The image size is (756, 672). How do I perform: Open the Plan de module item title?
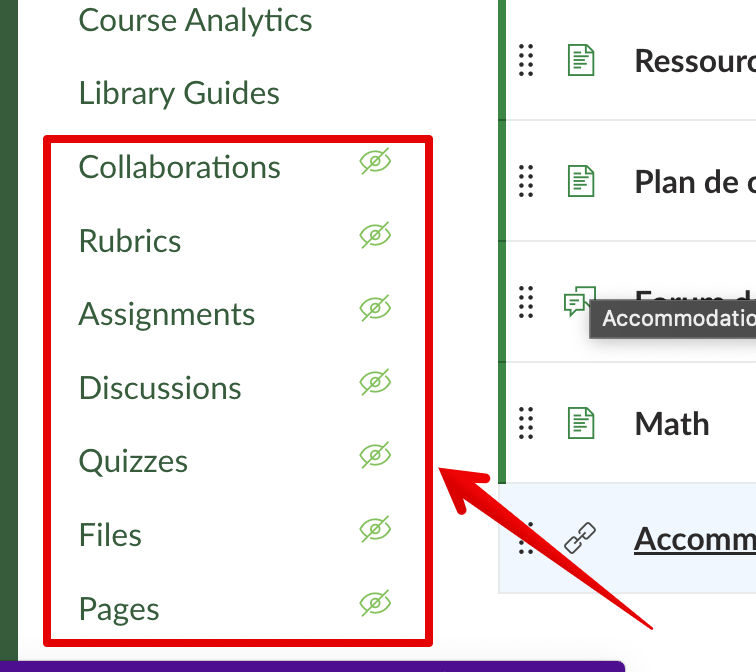[694, 181]
